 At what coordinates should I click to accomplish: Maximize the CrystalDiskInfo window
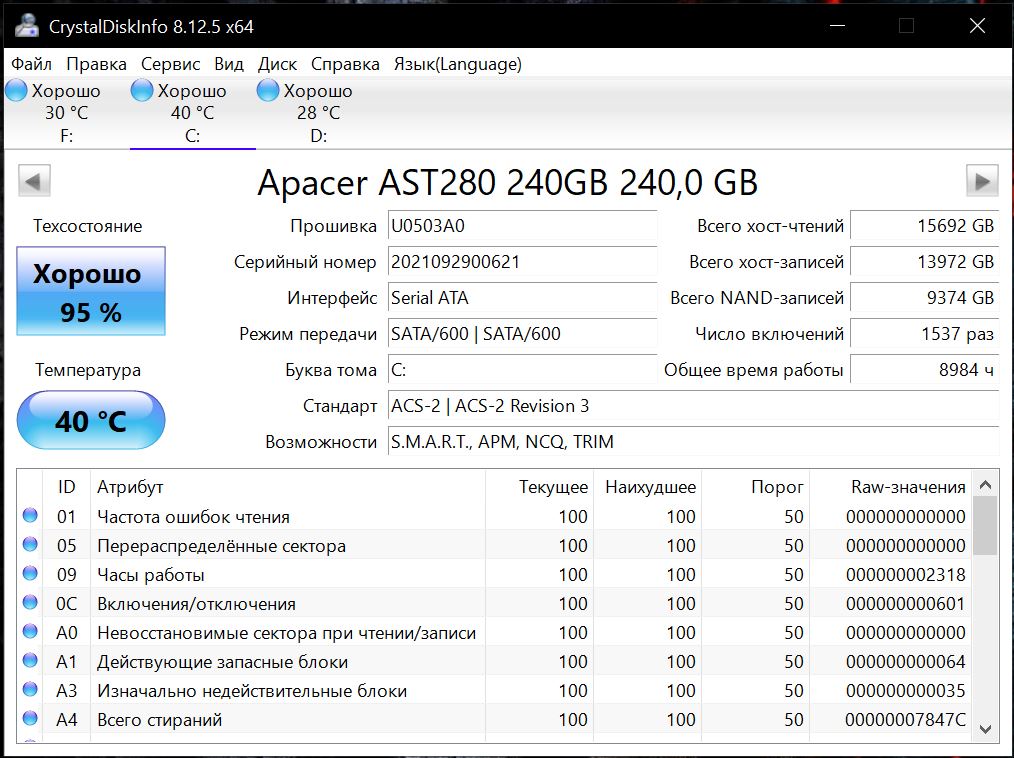coord(907,25)
